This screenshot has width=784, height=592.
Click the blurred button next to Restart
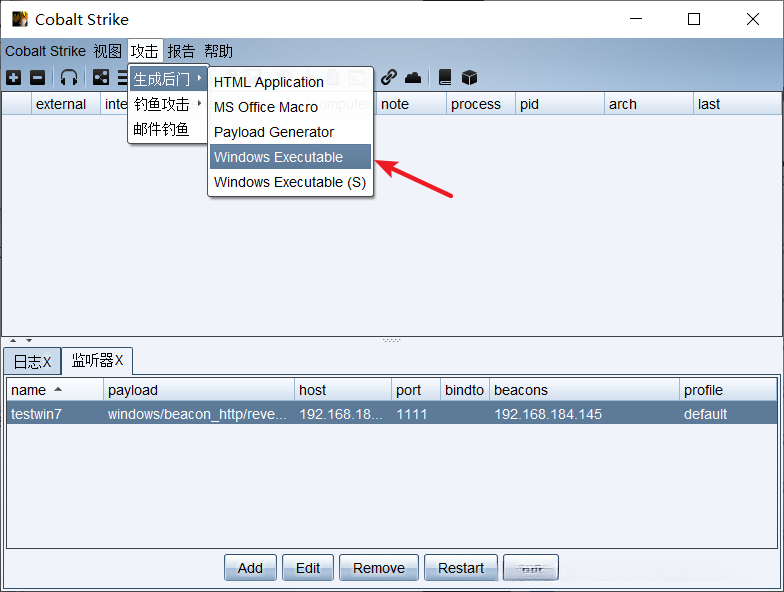pyautogui.click(x=531, y=568)
